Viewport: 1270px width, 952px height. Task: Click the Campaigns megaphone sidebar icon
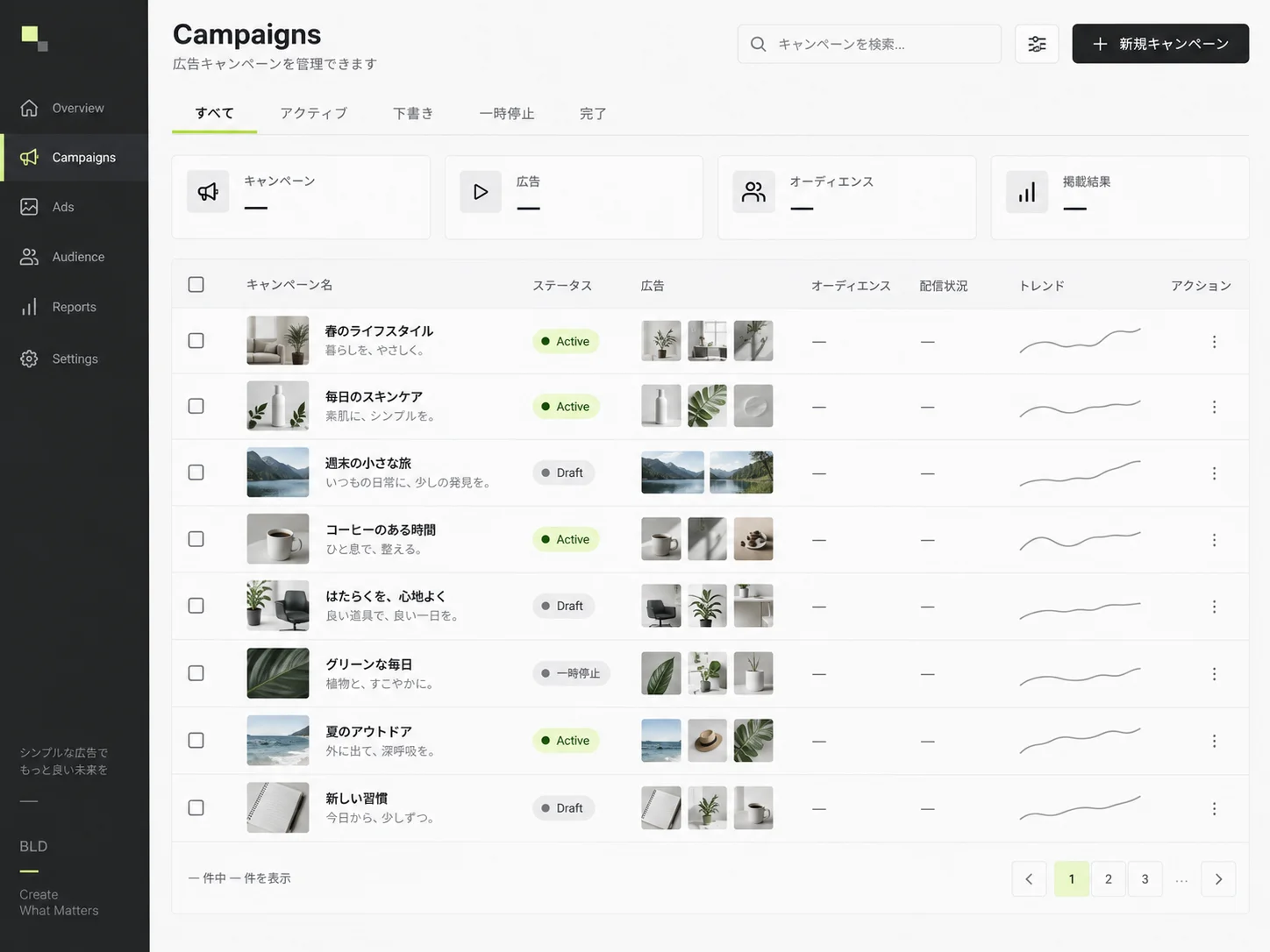(29, 157)
